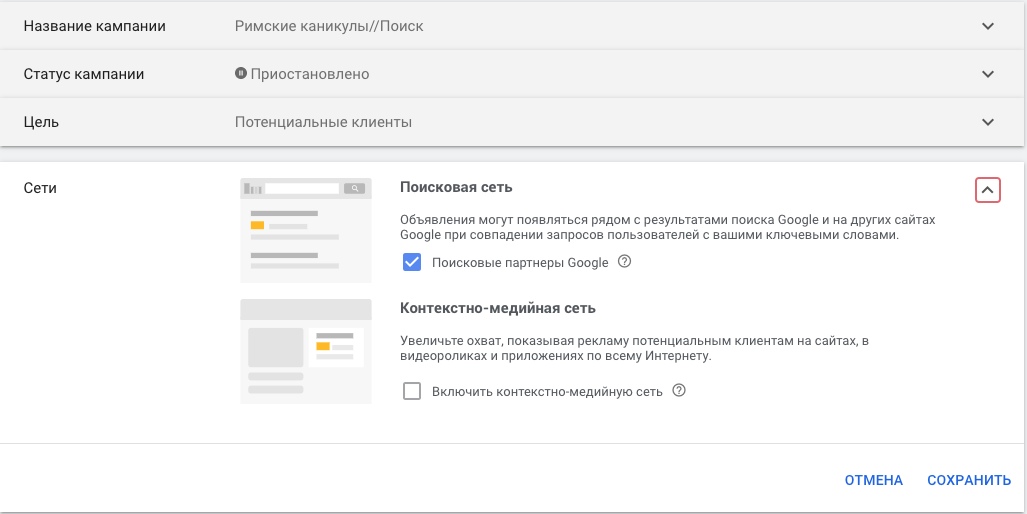Expand the Название кампании row chevron
Screen dimensions: 1027x514
988,26
